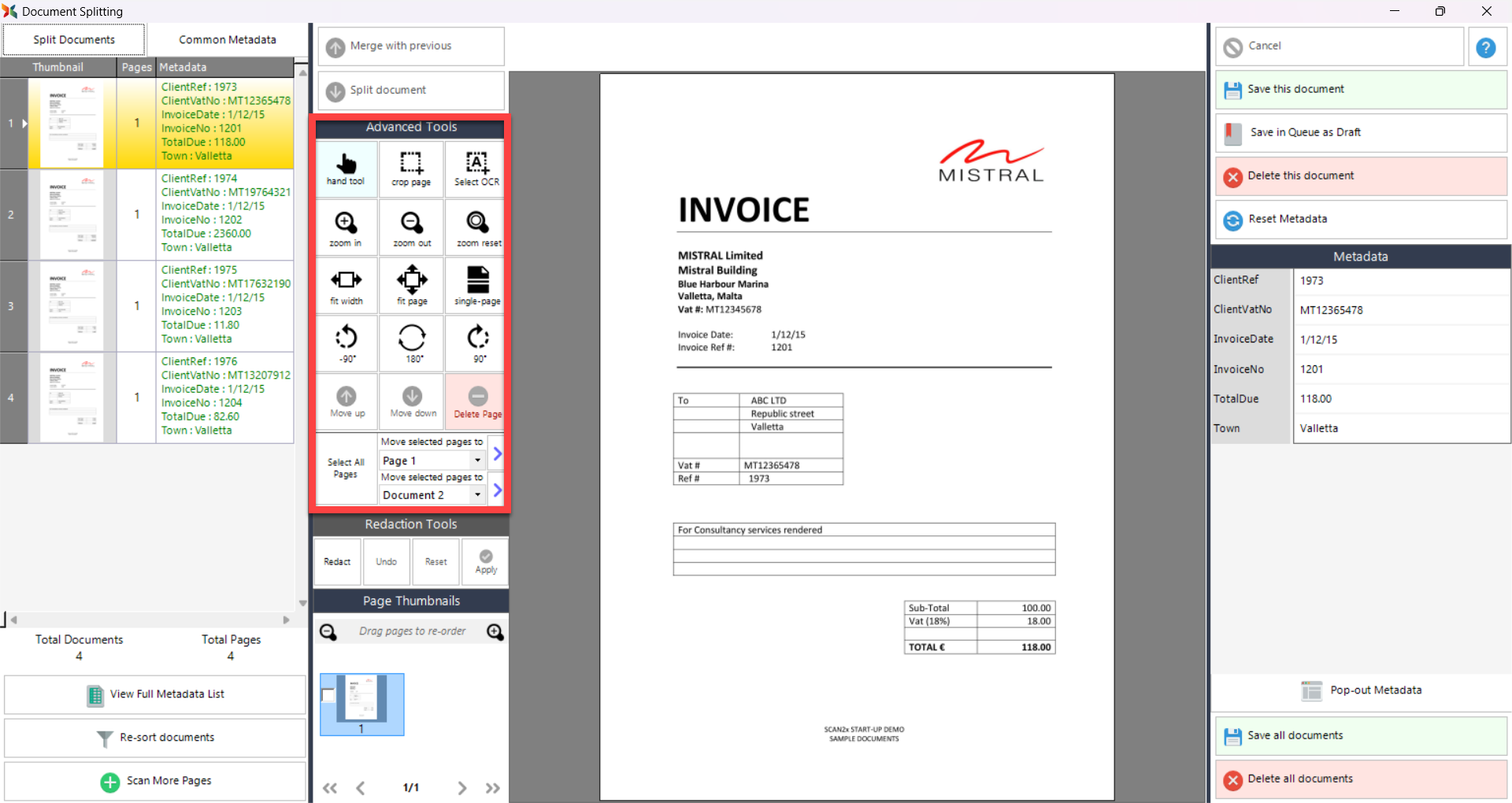Tick the checkbox on page 1 thumbnail
This screenshot has height=803, width=1512.
[x=328, y=695]
